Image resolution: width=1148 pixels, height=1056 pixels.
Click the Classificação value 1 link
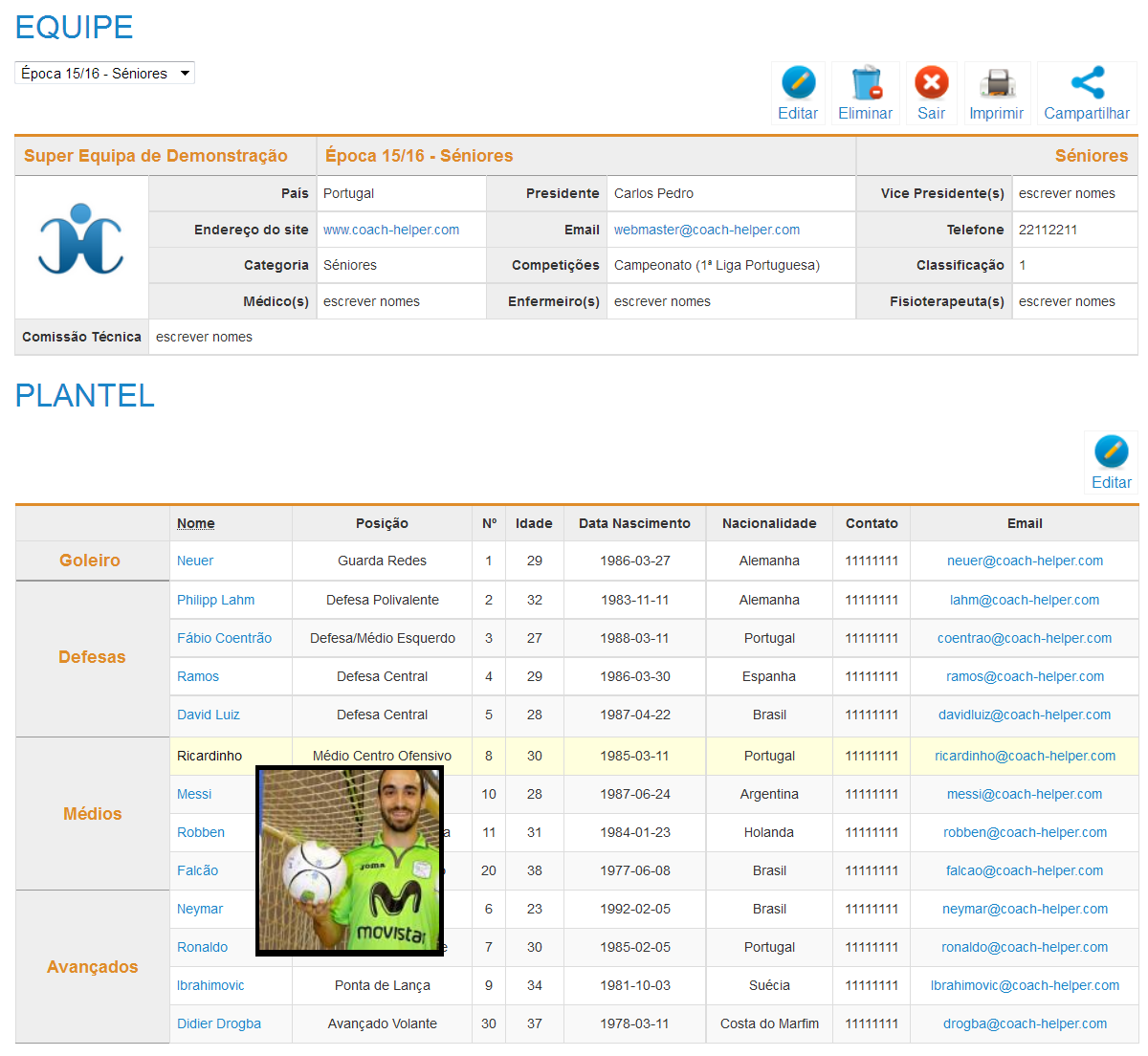[1023, 265]
